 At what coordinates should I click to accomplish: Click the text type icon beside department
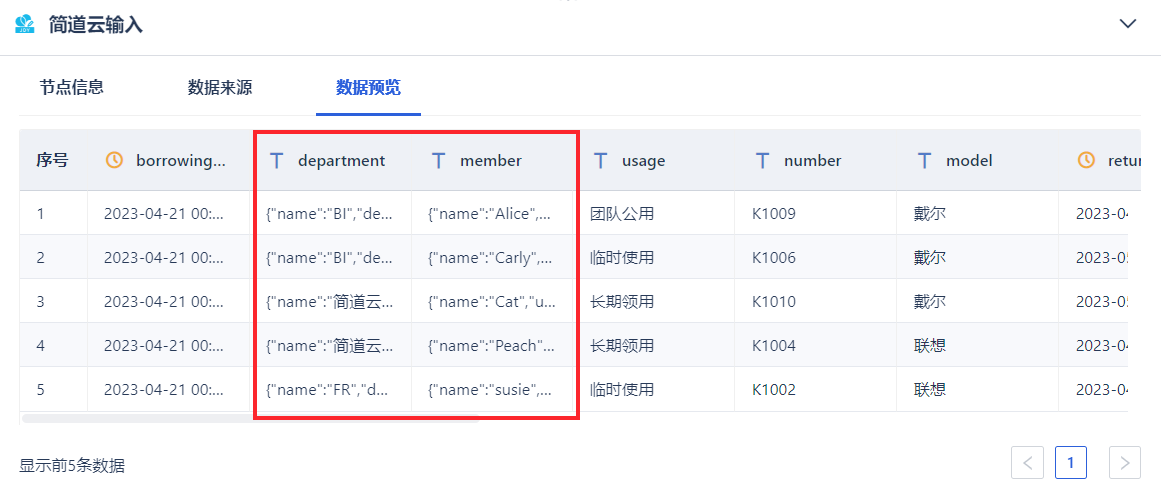click(x=277, y=160)
